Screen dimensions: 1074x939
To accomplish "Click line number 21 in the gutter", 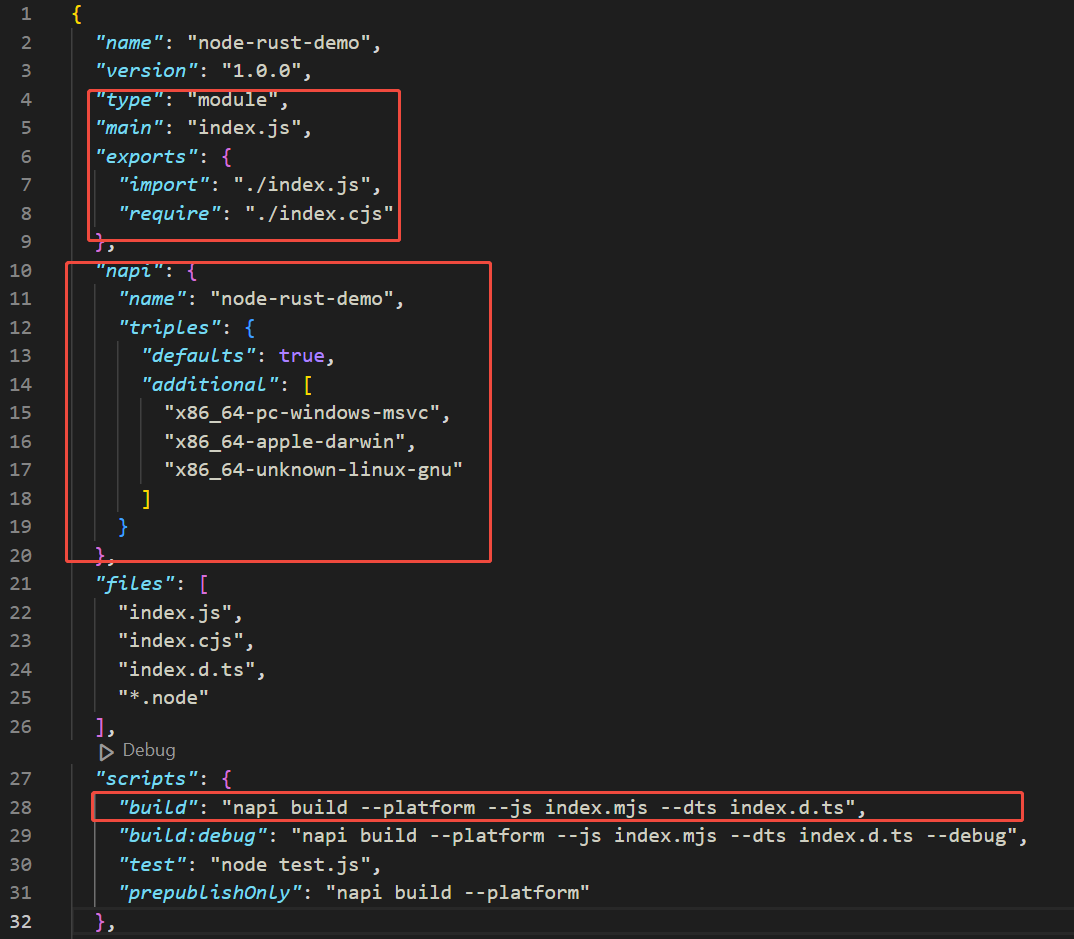I will [21, 584].
